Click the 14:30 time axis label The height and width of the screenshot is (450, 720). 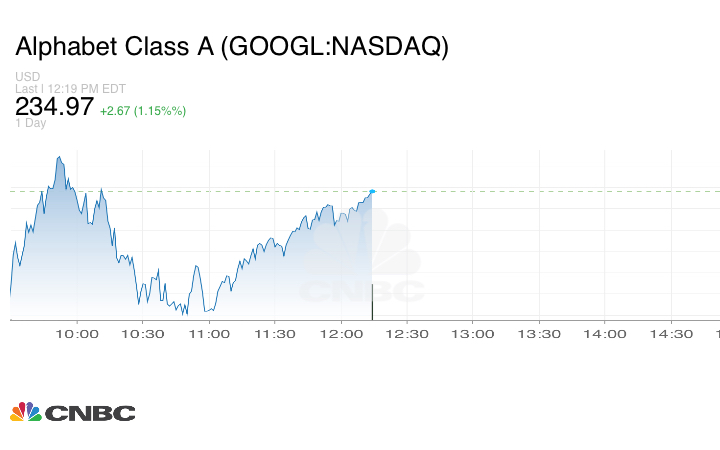[x=671, y=334]
